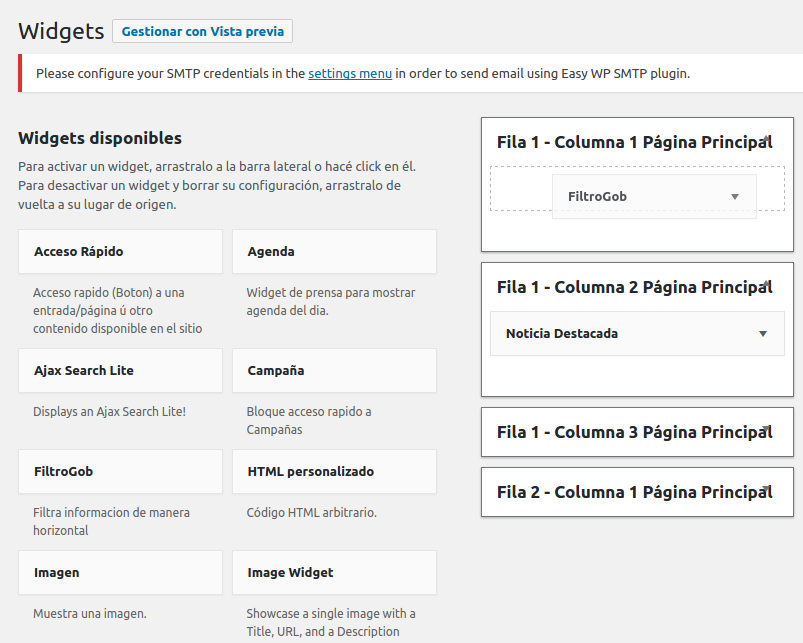
Task: Collapse Fila 1 - Columna 2 panel arrow
Action: (767, 284)
